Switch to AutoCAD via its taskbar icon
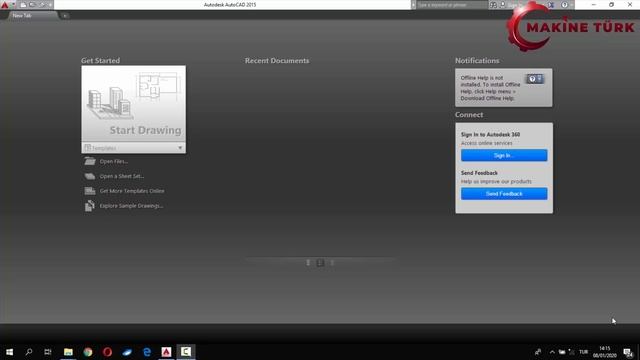This screenshot has height=360, width=640. [166, 352]
